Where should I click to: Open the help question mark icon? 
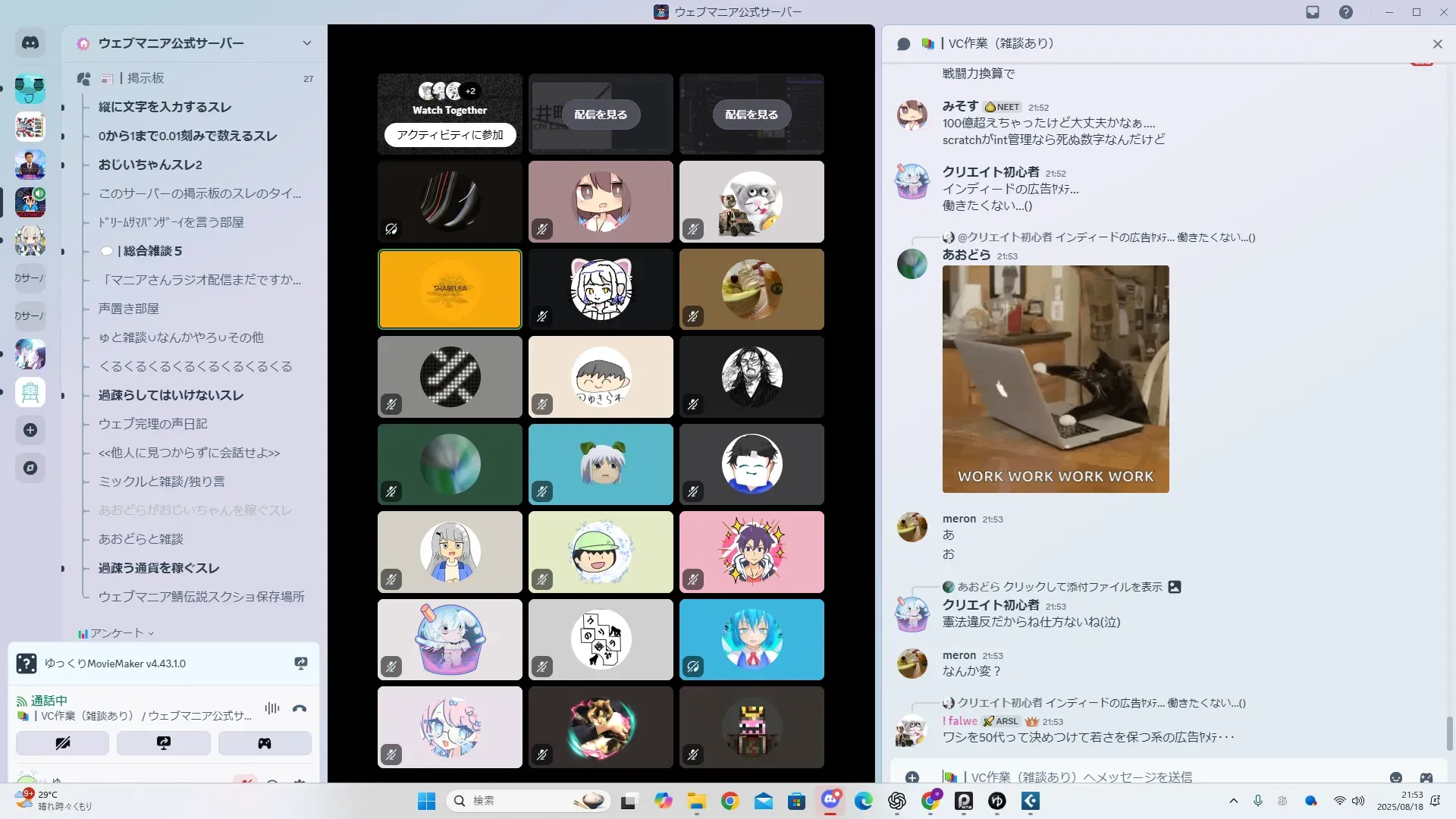pyautogui.click(x=1345, y=12)
